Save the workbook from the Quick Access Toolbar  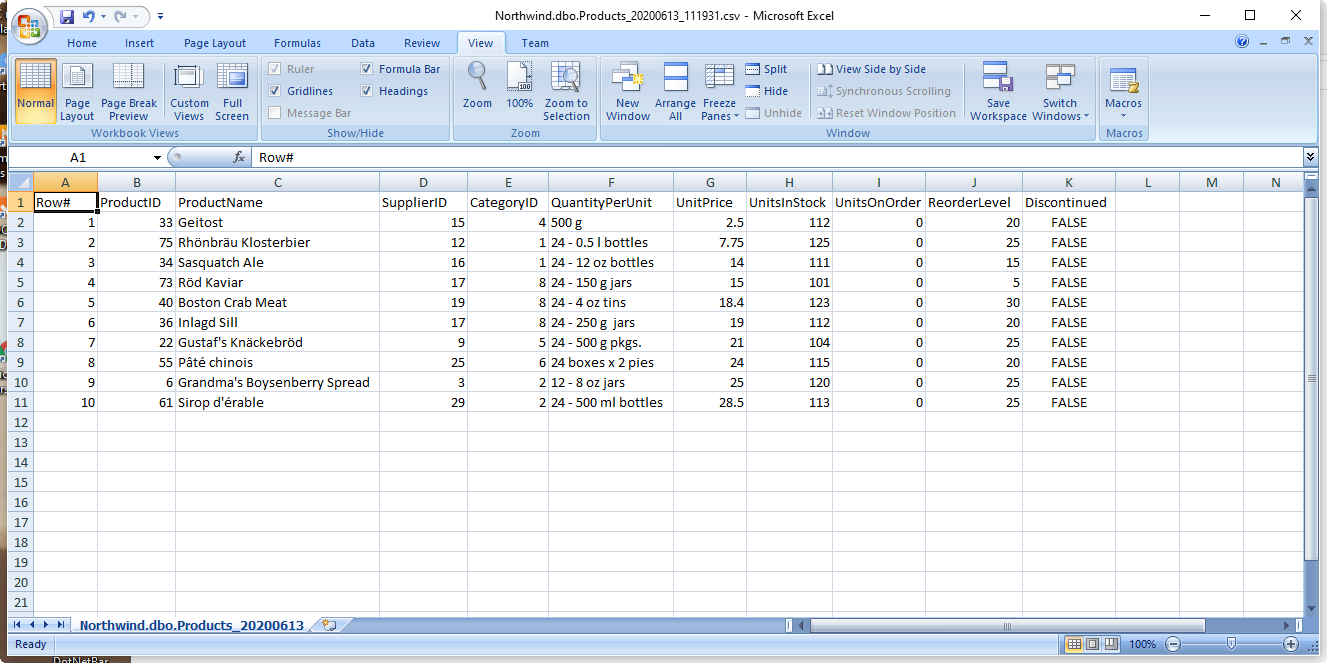[67, 16]
